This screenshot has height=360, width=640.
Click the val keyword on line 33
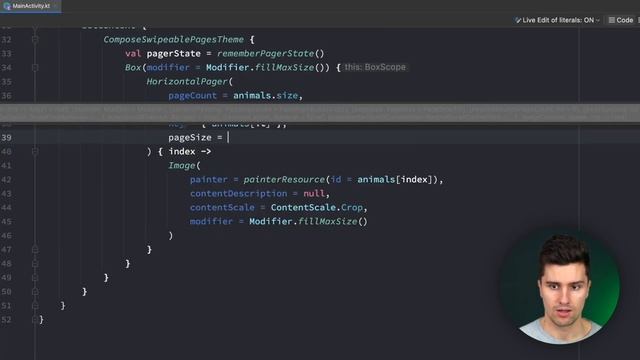tap(133, 53)
